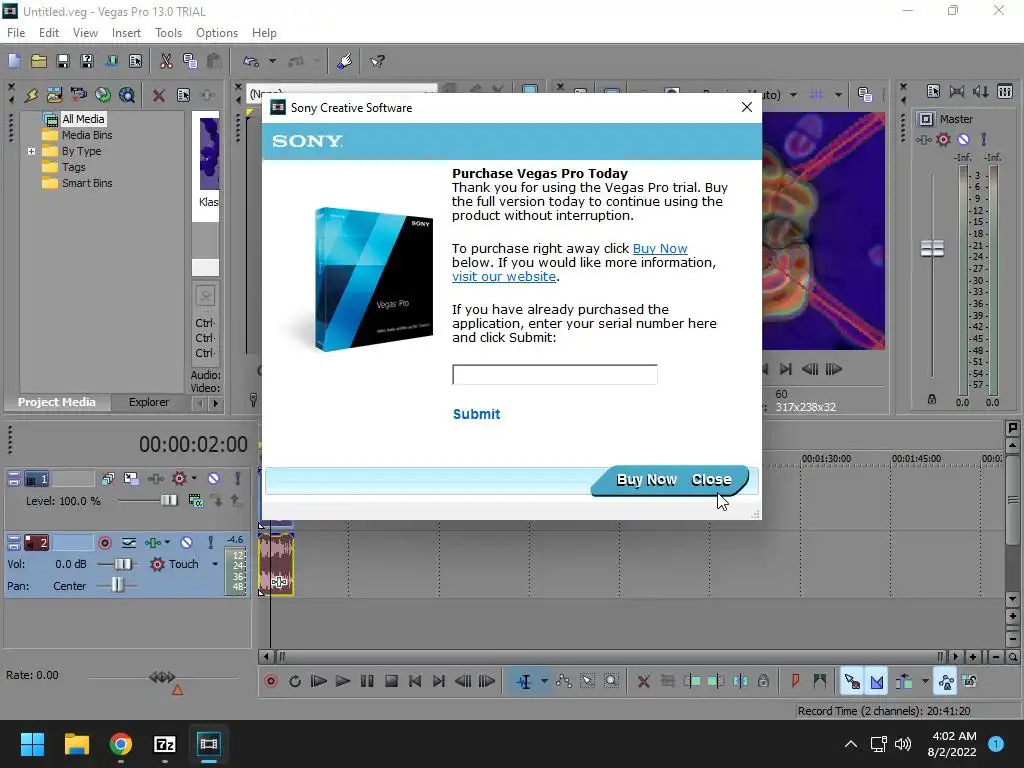Image resolution: width=1024 pixels, height=768 pixels.
Task: Open Interactive Tutorials hand icon
Action: pyautogui.click(x=345, y=61)
